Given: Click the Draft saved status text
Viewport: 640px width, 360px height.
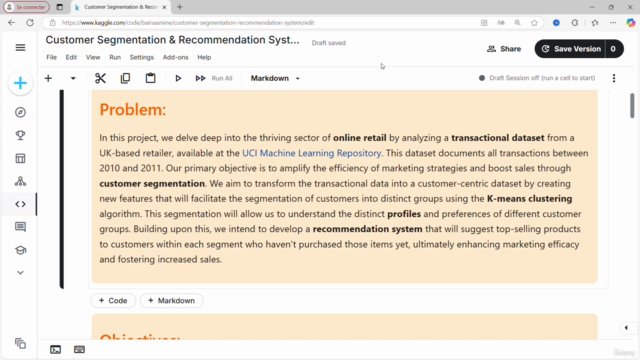Looking at the screenshot, I should point(329,43).
